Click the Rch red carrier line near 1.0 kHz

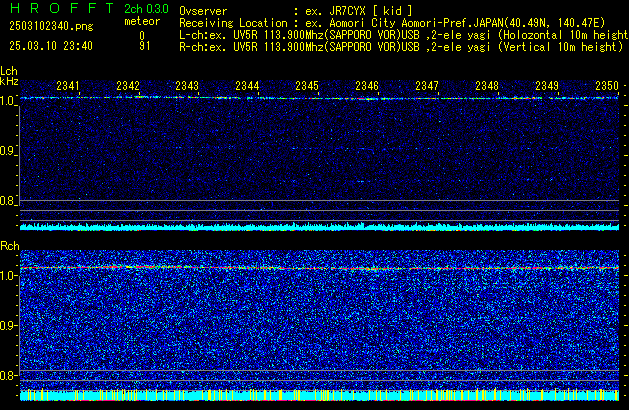tap(319, 268)
